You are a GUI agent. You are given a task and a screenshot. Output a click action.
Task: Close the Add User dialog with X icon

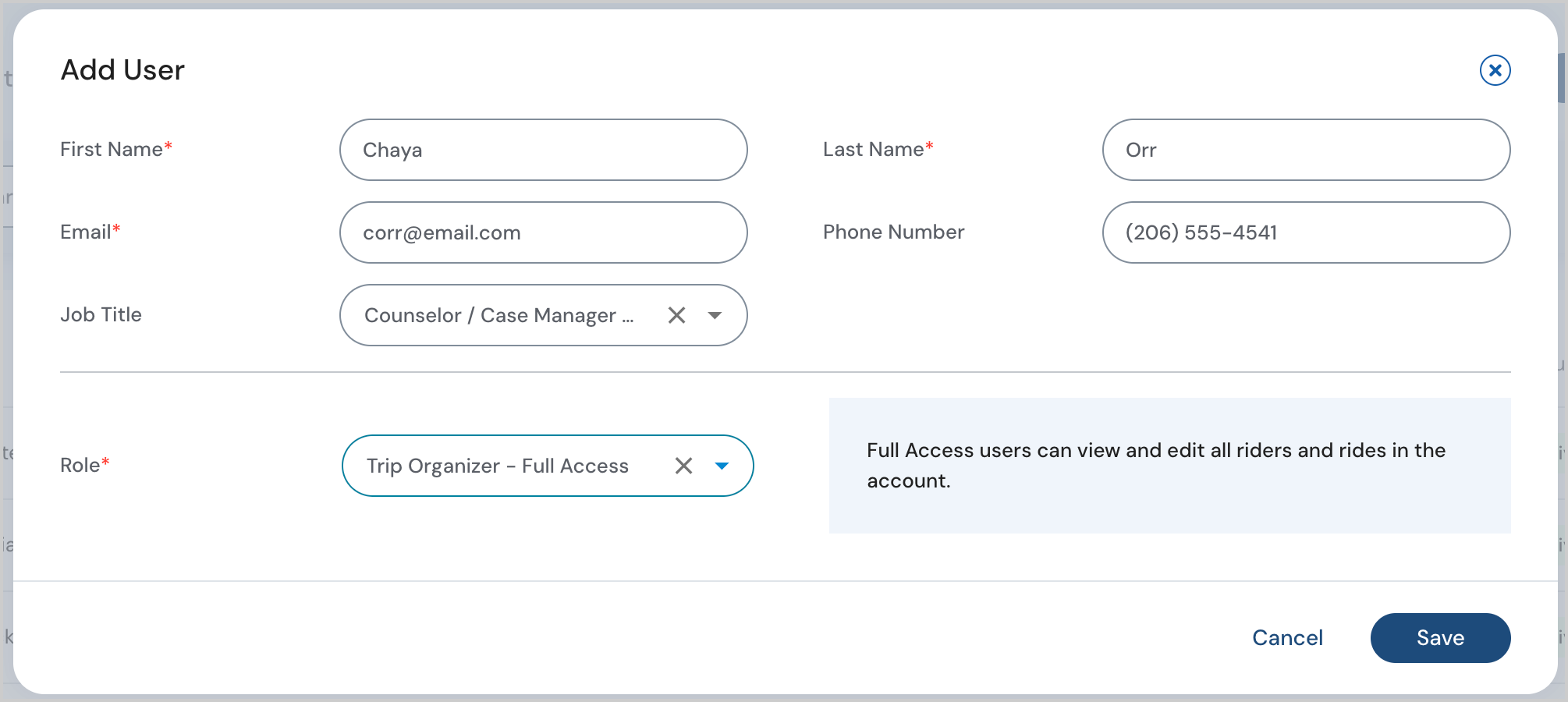[x=1495, y=70]
